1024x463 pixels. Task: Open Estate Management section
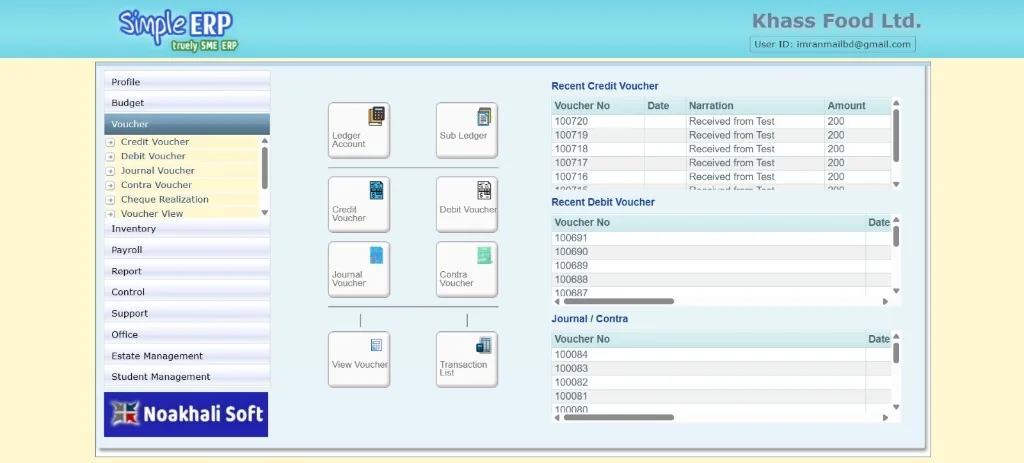[187, 356]
